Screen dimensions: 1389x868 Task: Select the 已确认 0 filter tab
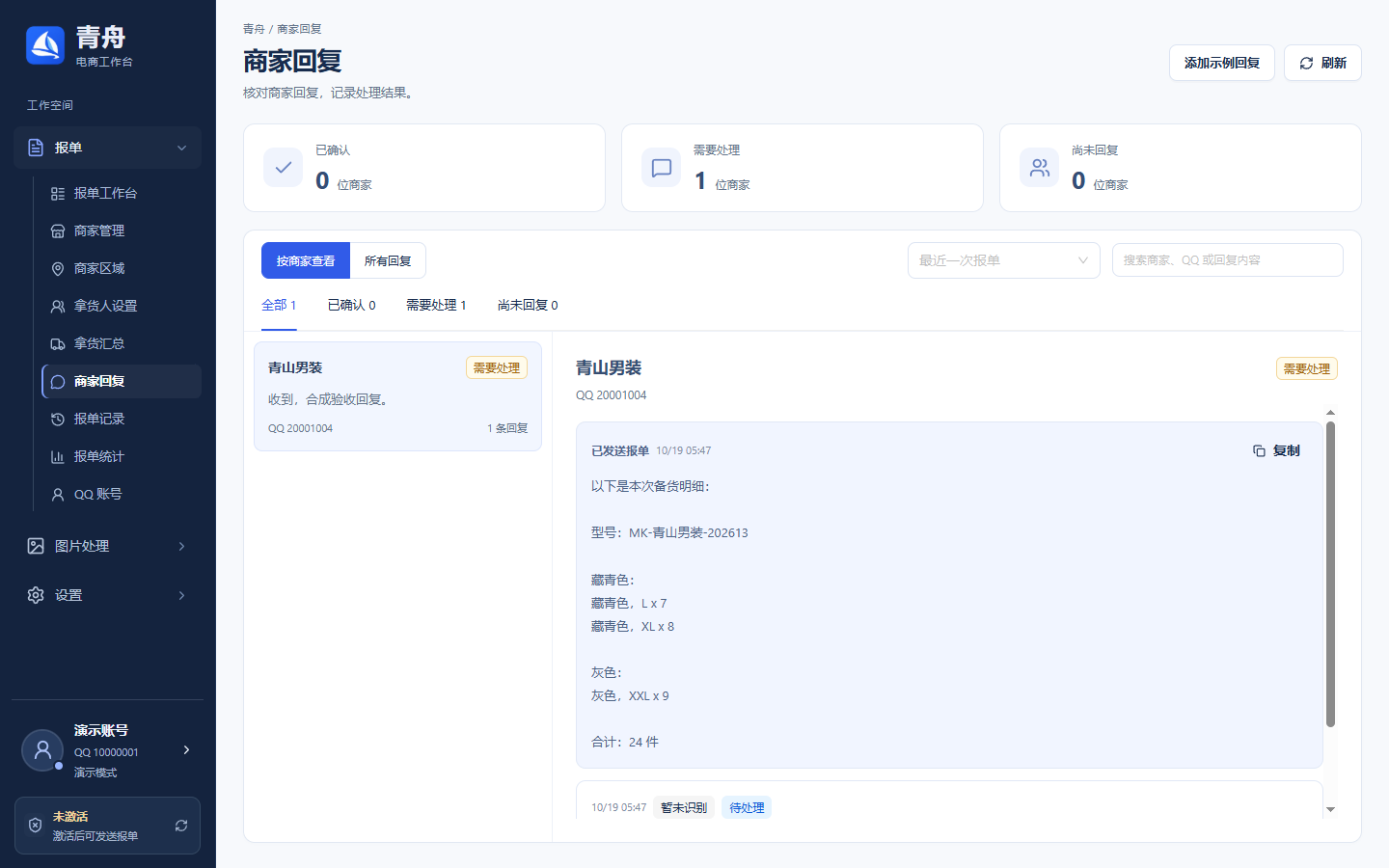coord(351,305)
